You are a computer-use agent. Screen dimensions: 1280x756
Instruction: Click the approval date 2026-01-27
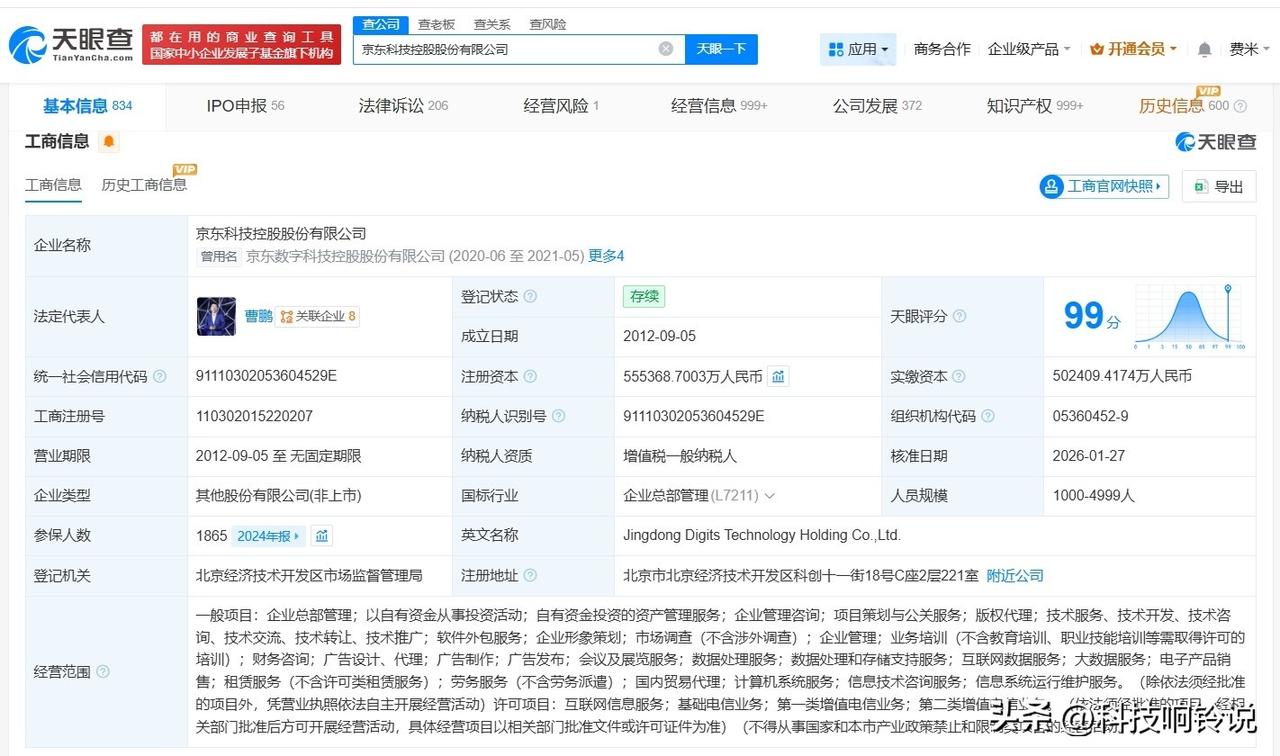(1089, 456)
